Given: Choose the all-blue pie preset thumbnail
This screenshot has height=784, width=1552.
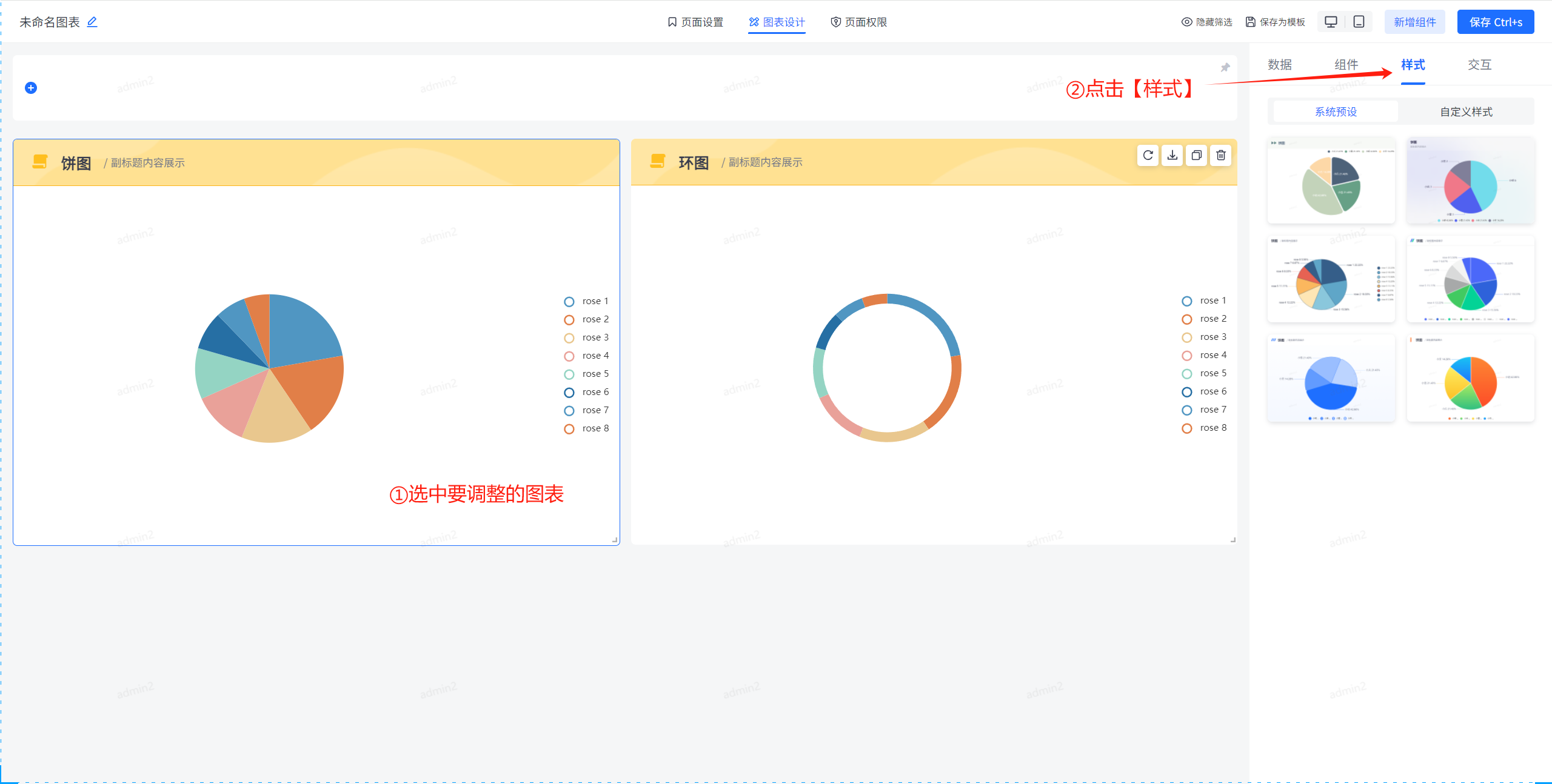Looking at the screenshot, I should click(x=1331, y=377).
